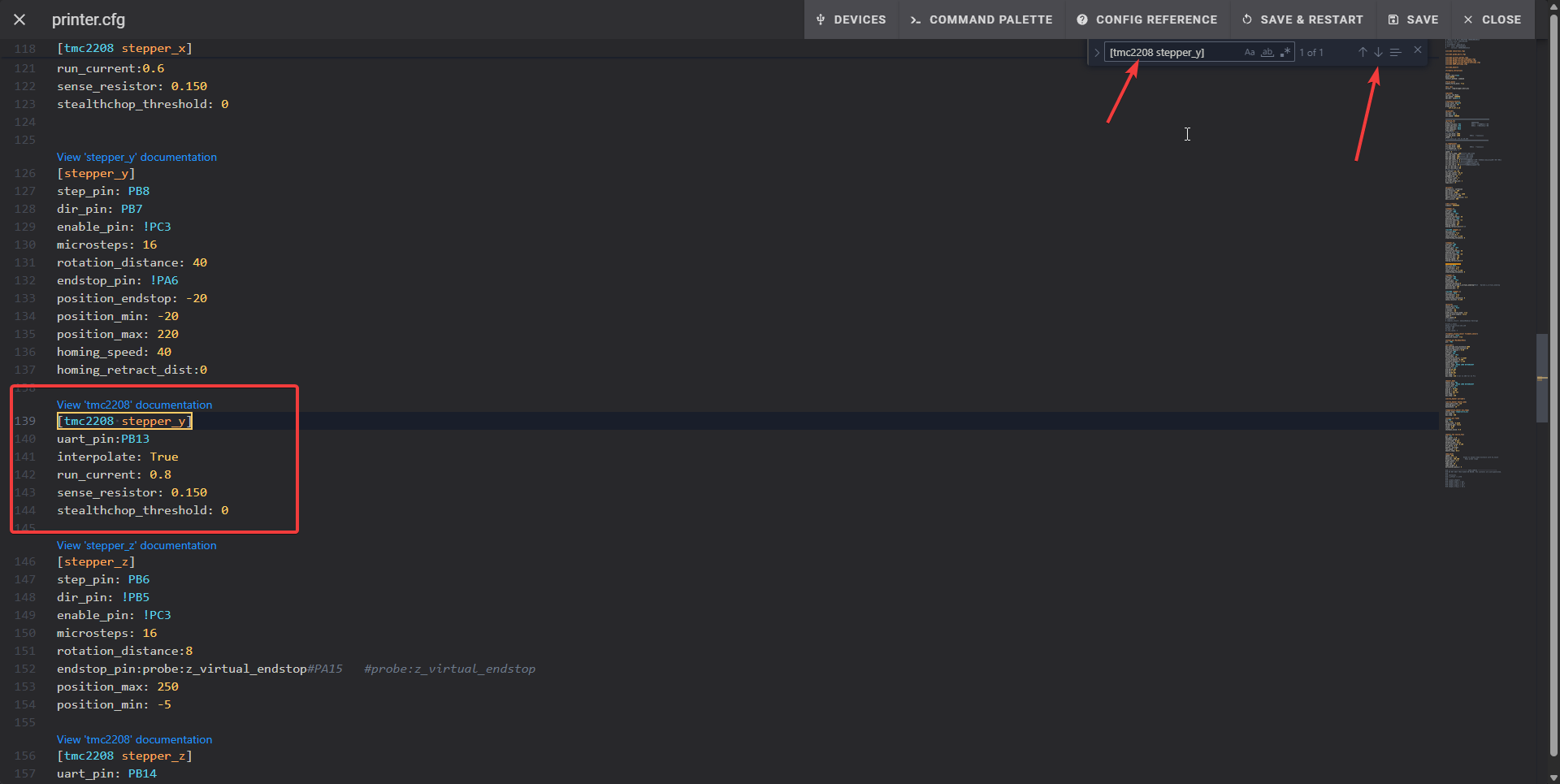Open 'View tmc2208 documentation' link above line 156
This screenshot has height=784, width=1560.
click(x=134, y=739)
